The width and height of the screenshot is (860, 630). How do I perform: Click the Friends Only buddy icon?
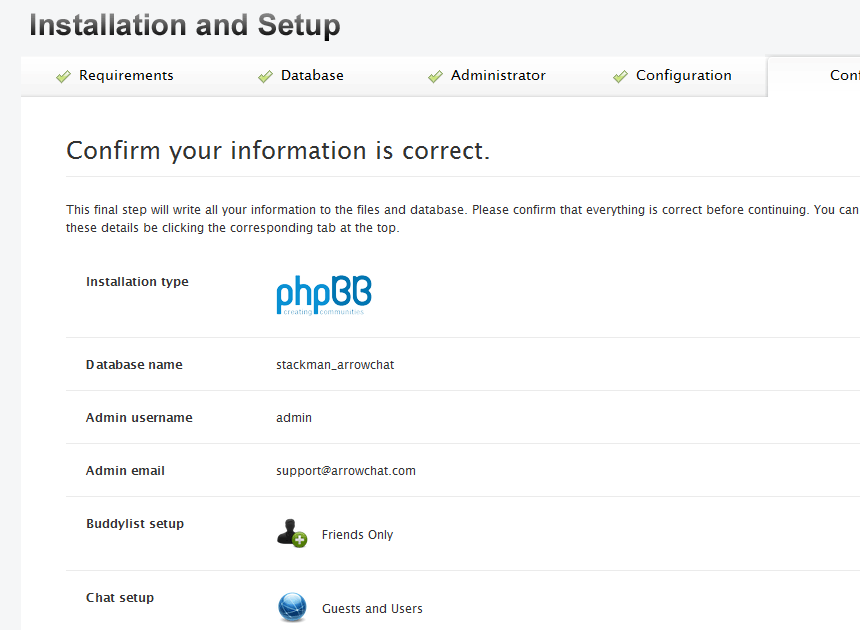pos(291,533)
